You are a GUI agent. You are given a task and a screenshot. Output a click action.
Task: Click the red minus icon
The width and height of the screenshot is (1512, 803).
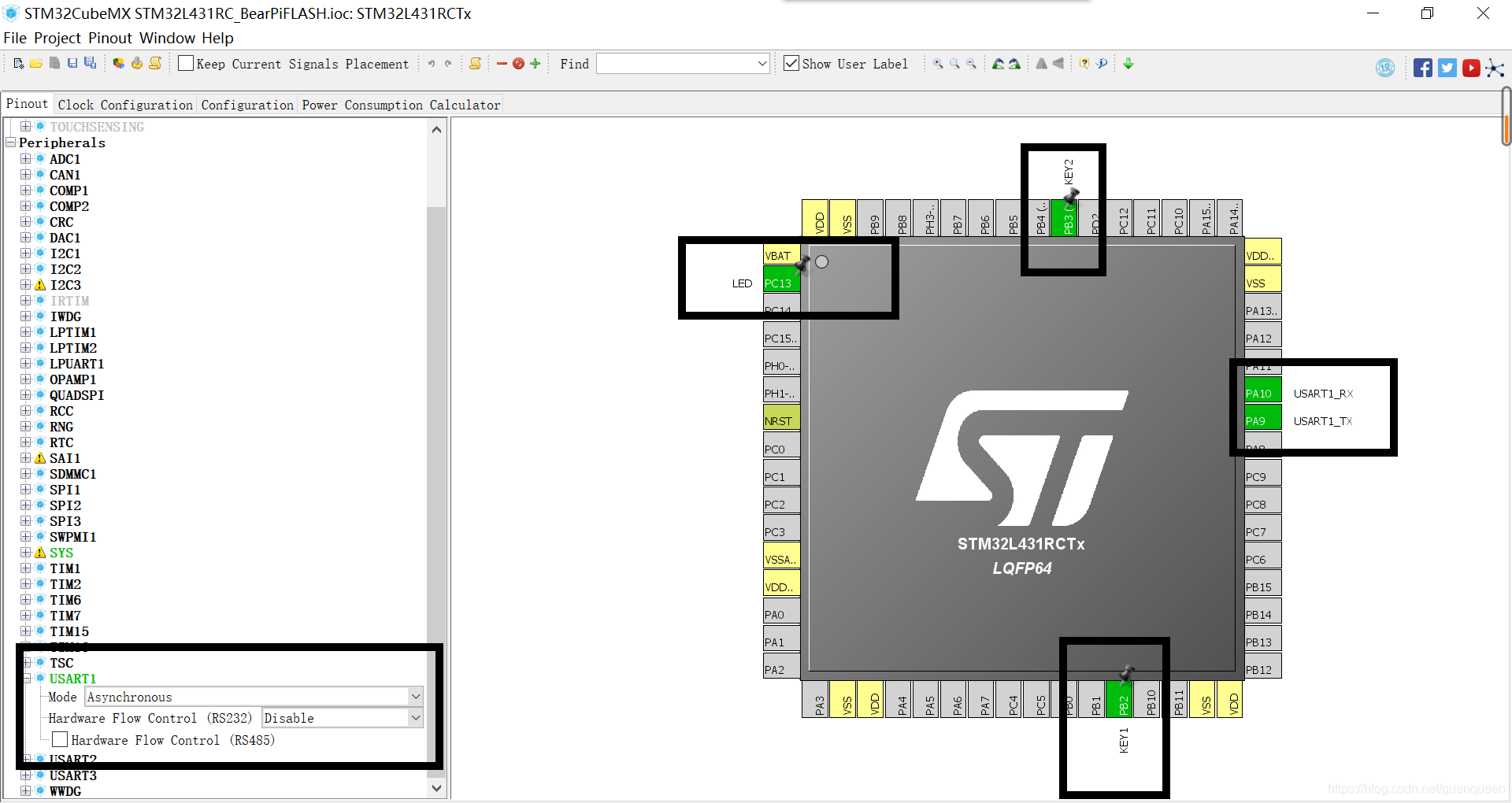(502, 64)
